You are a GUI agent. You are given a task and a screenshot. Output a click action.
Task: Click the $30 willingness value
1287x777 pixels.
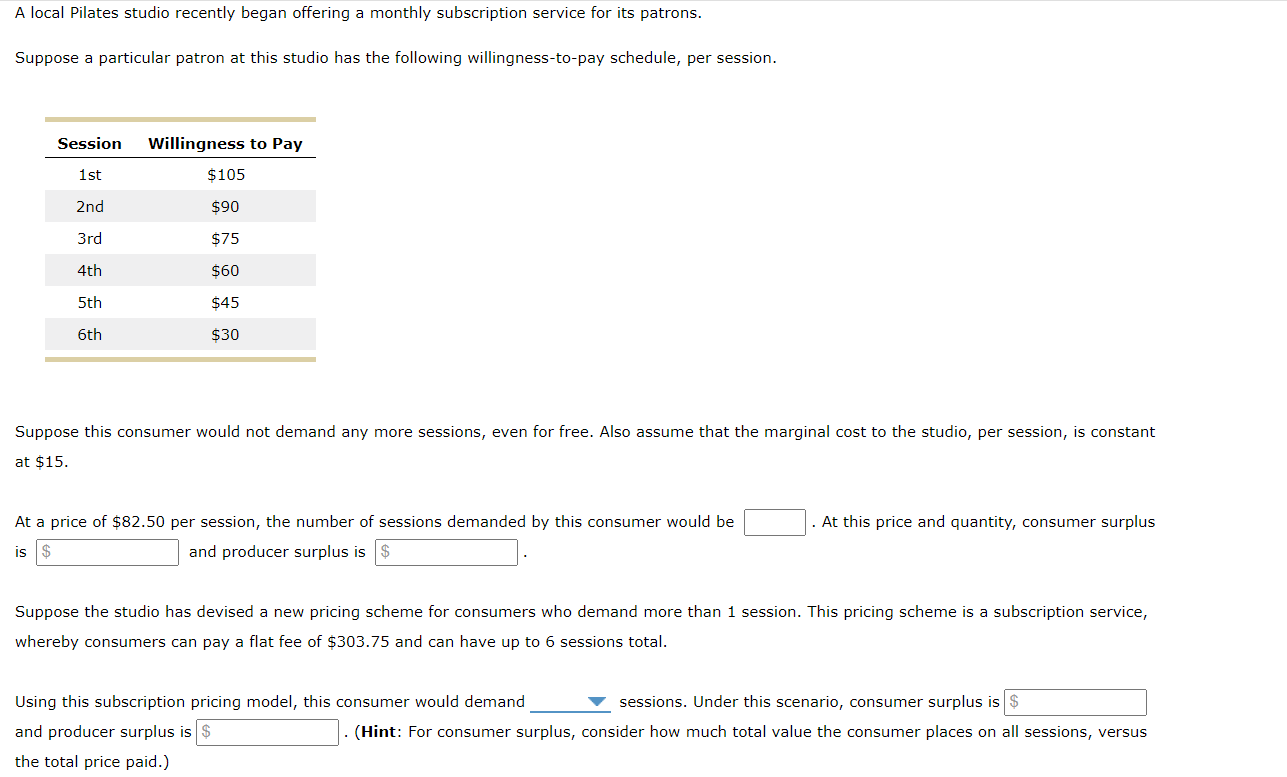tap(225, 334)
